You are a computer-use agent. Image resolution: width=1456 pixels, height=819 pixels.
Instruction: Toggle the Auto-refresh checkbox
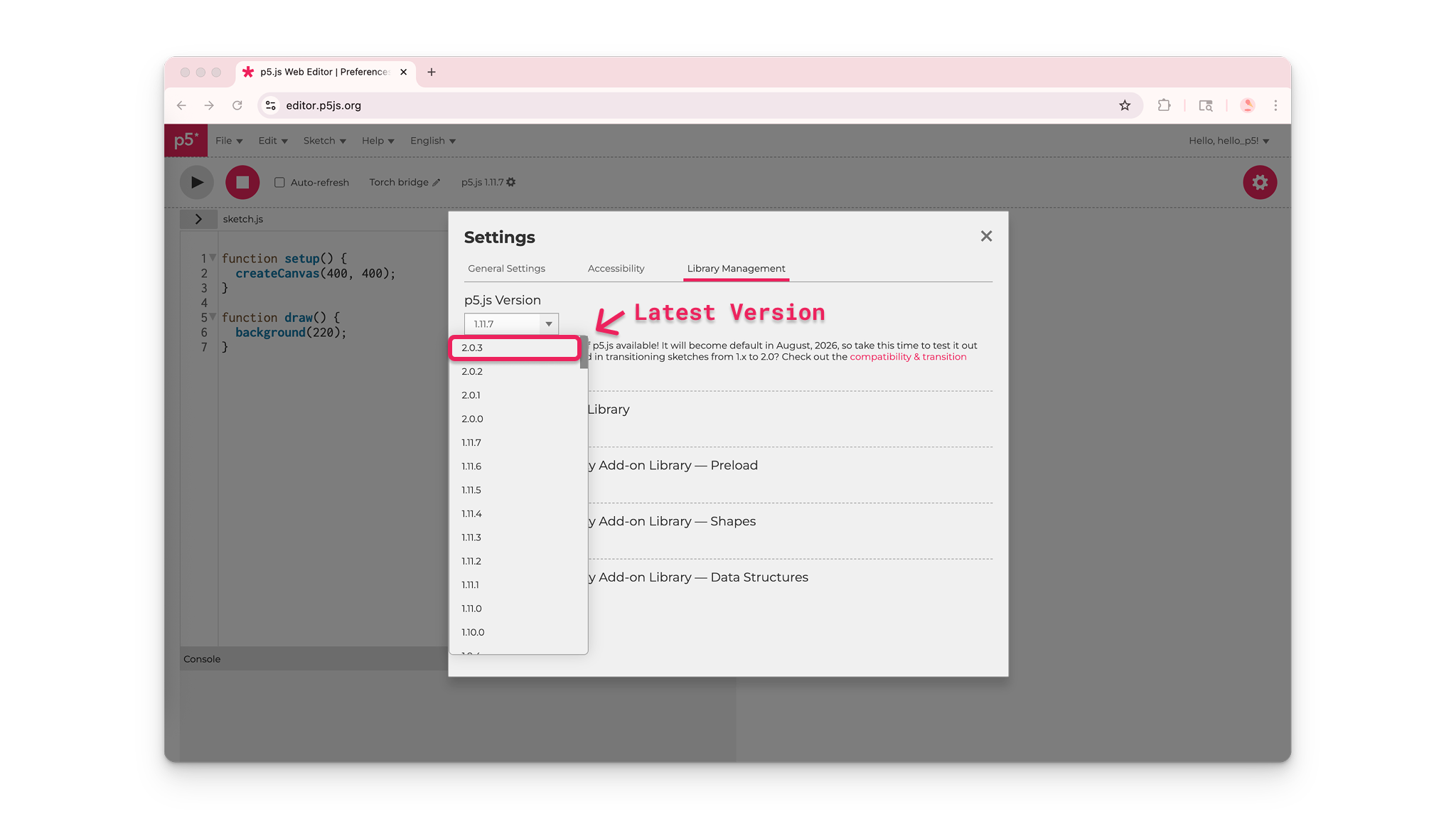click(x=280, y=183)
